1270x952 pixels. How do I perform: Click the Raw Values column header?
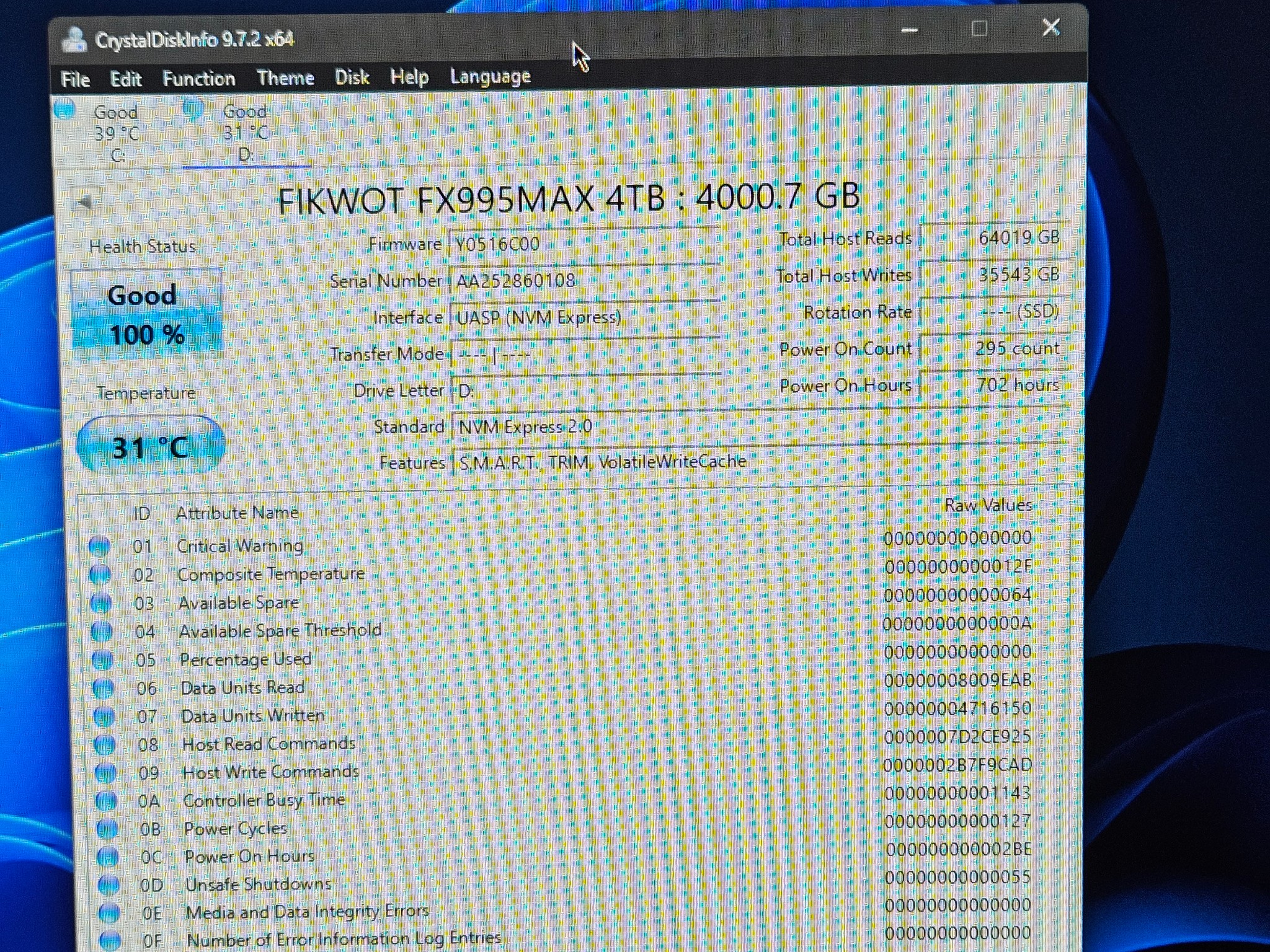[988, 505]
